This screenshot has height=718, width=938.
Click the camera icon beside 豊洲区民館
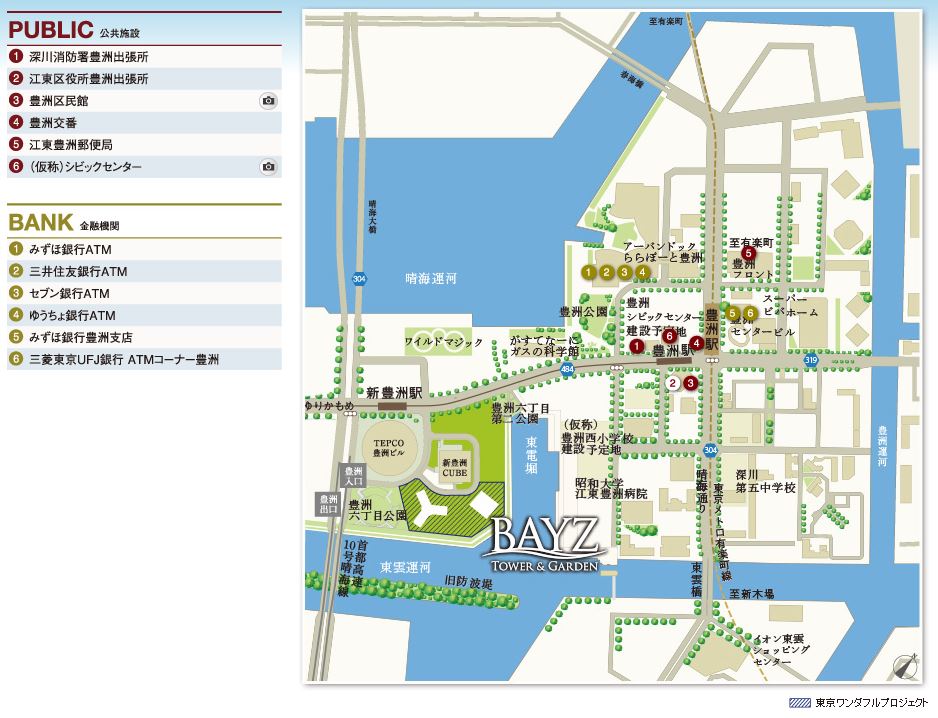[x=268, y=101]
